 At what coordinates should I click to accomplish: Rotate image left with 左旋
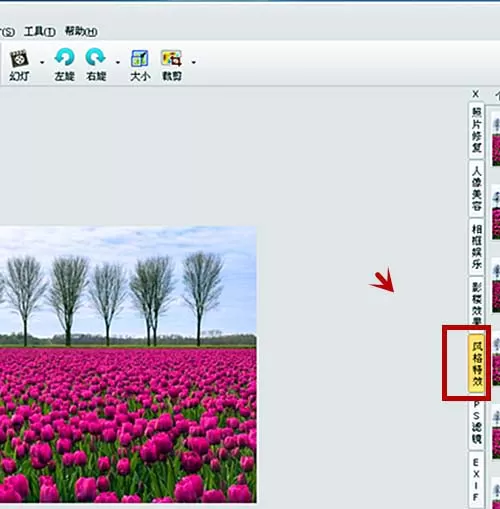[x=64, y=65]
